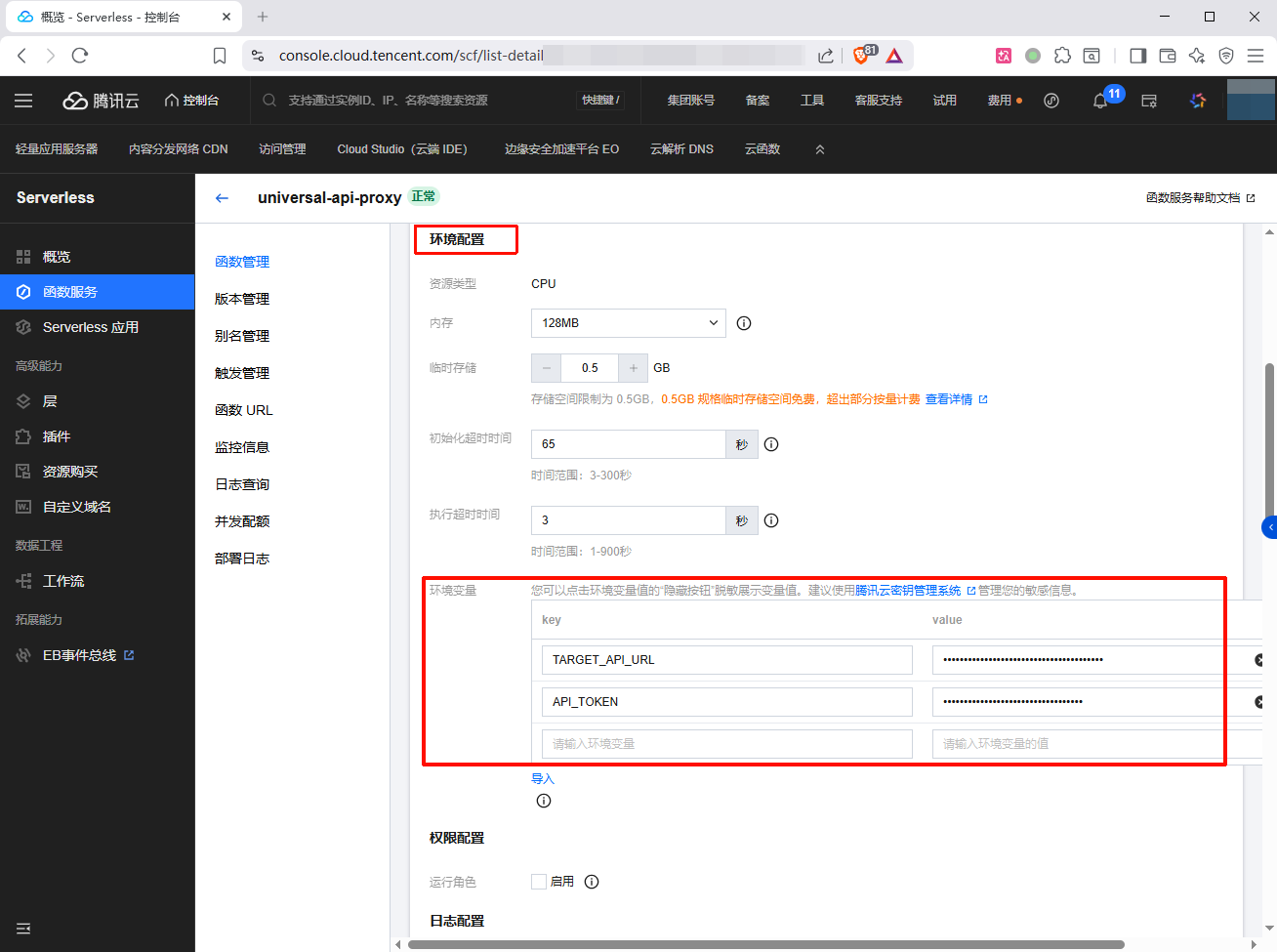Click the blue side panel expander handle
Screen dimensions: 1277x952
1269,527
